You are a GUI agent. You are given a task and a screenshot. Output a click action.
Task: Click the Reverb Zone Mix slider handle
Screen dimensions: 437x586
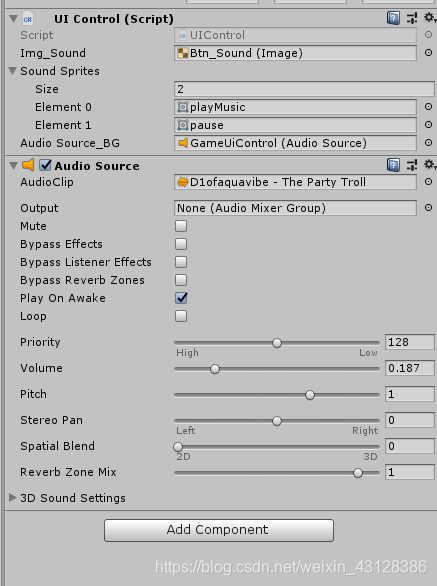[358, 473]
